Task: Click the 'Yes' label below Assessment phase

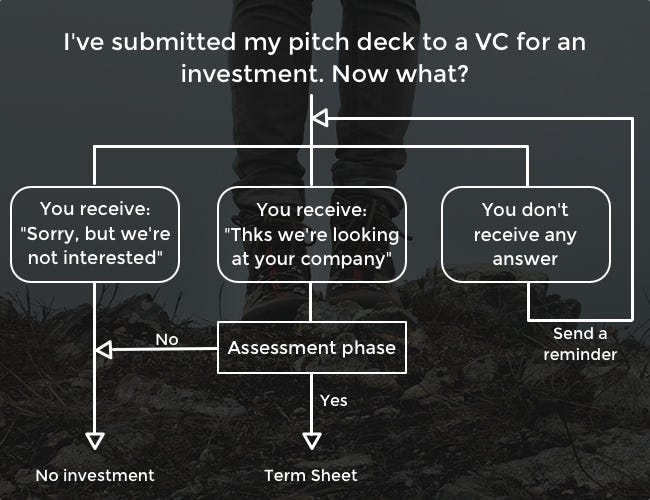Action: (334, 400)
